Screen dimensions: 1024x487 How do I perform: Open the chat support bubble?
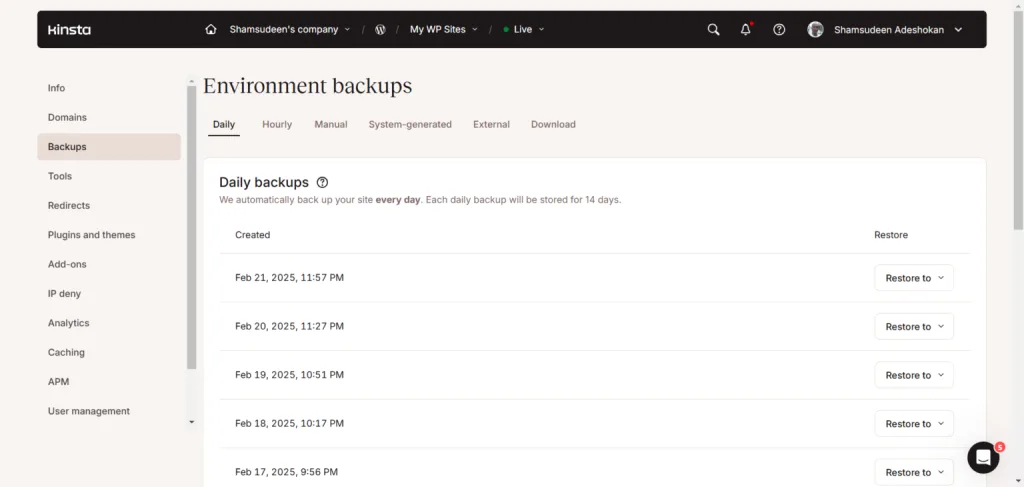983,458
